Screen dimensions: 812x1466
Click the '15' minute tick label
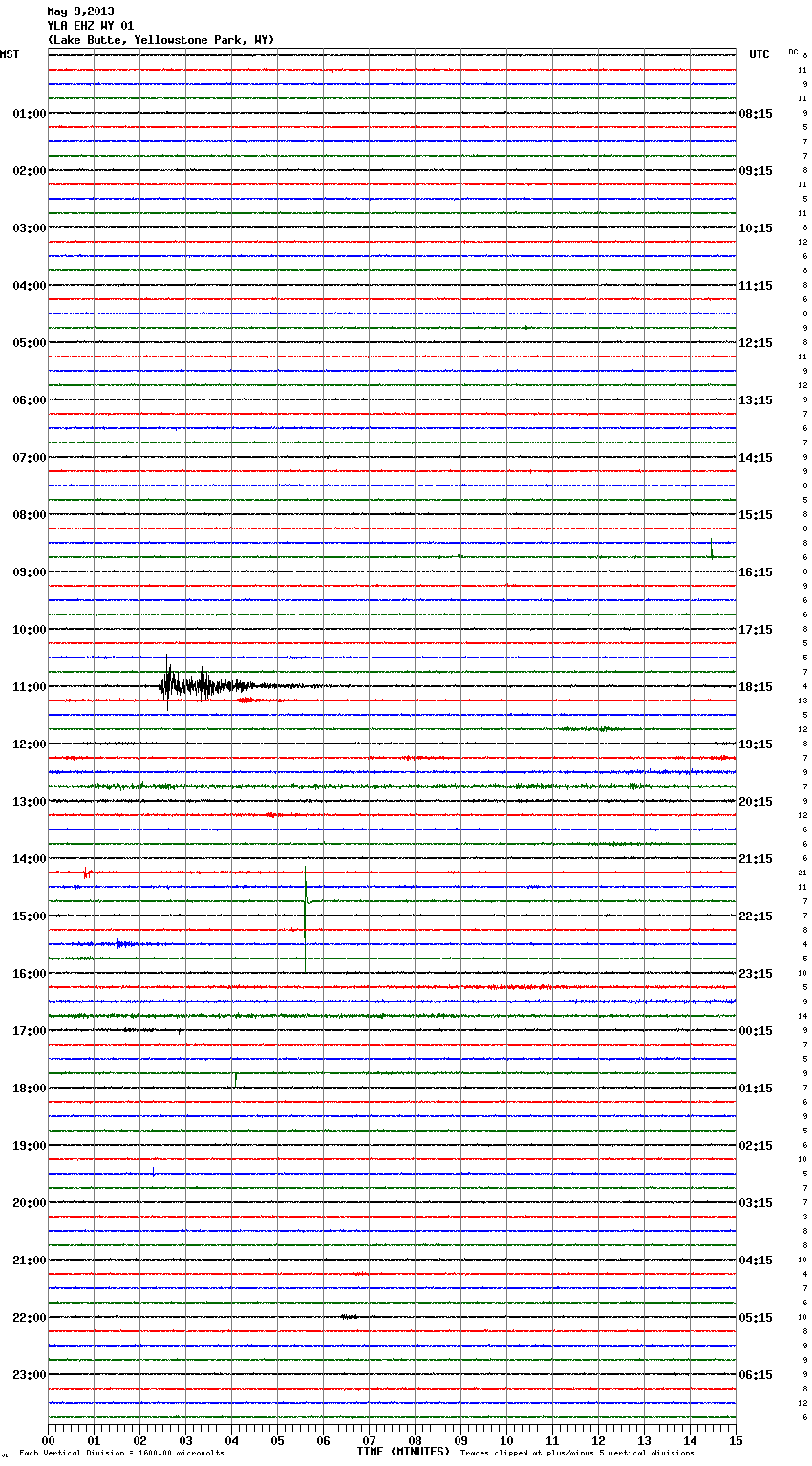pos(736,1440)
